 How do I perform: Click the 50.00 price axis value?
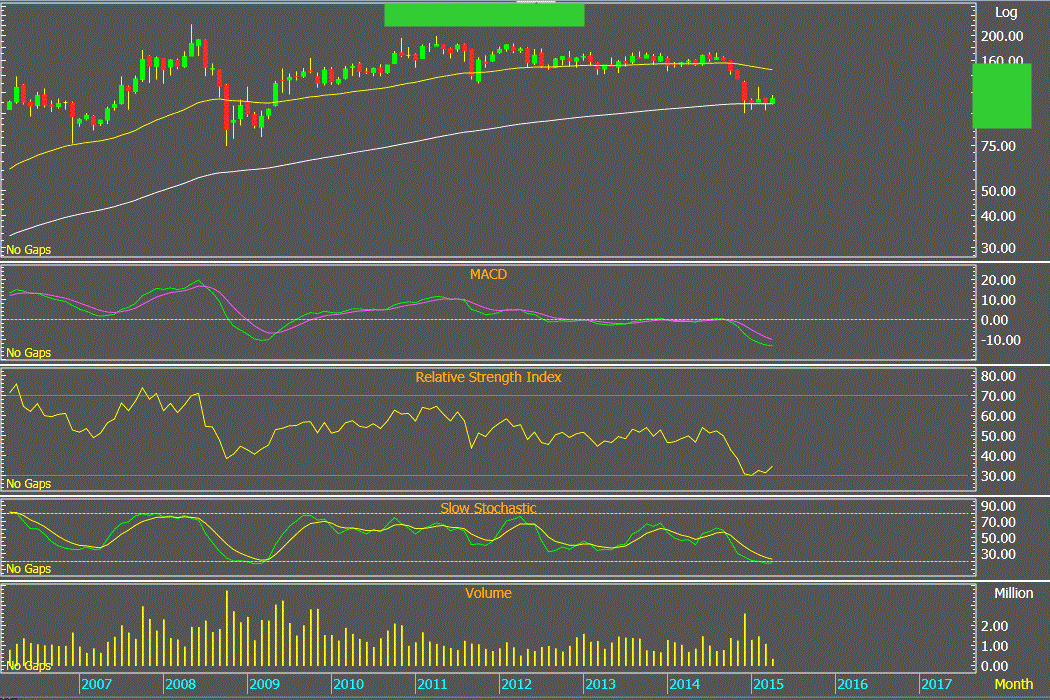998,192
